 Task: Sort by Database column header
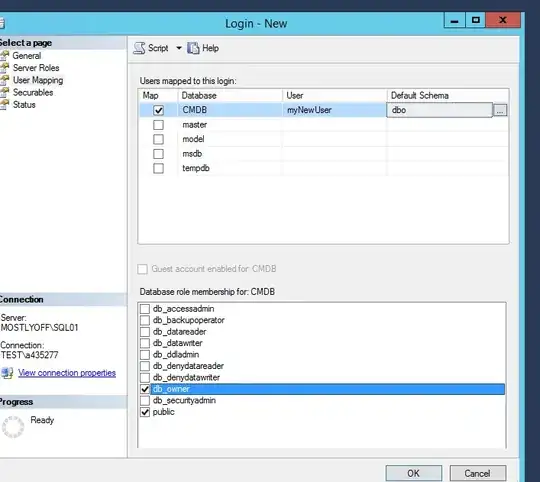coord(230,95)
